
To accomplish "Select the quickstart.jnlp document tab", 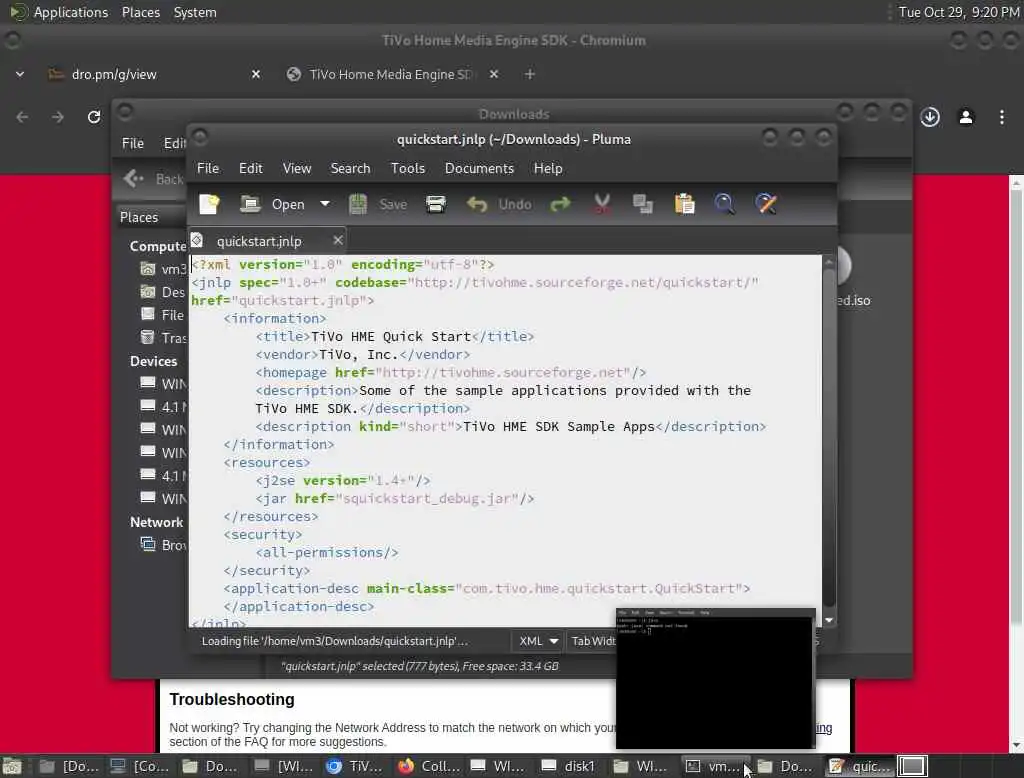I will (x=259, y=241).
